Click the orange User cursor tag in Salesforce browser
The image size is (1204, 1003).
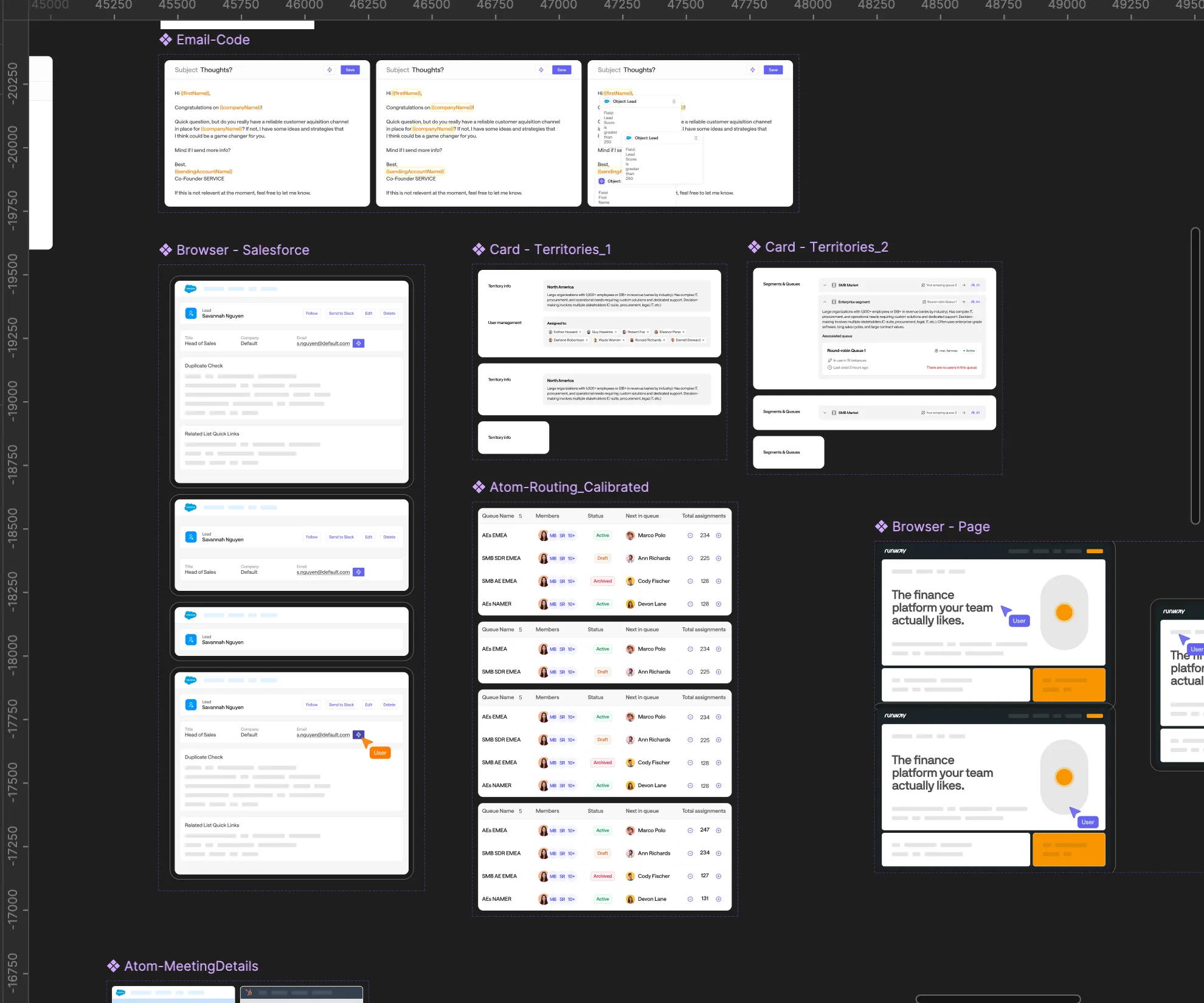(x=380, y=753)
